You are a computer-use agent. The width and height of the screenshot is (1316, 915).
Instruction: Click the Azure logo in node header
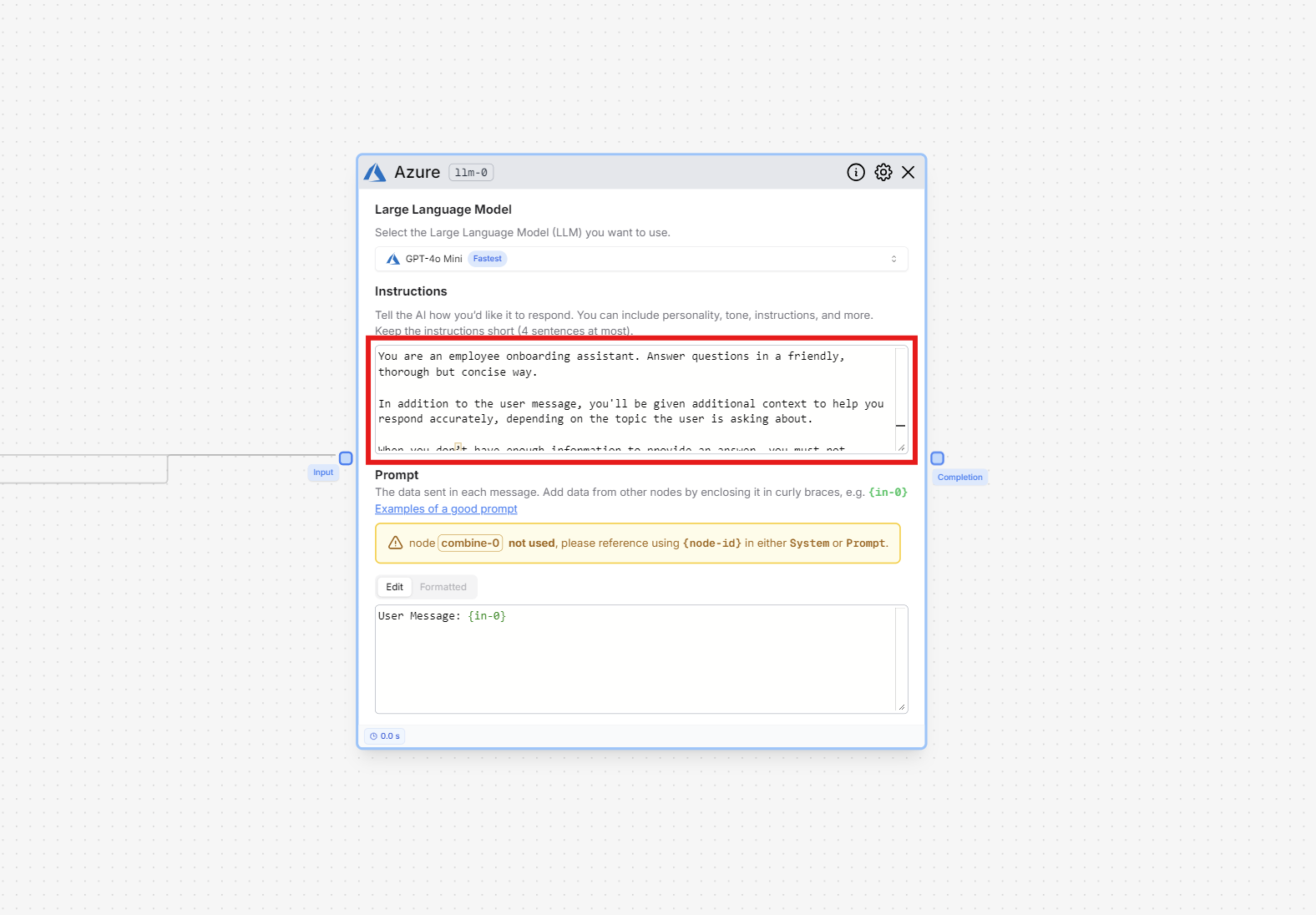coord(375,172)
